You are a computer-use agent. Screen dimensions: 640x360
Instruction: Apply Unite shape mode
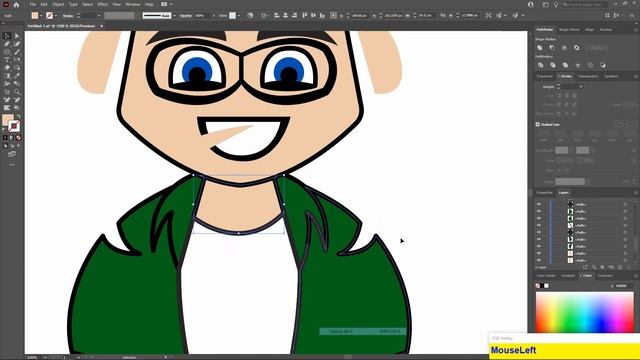[540, 48]
